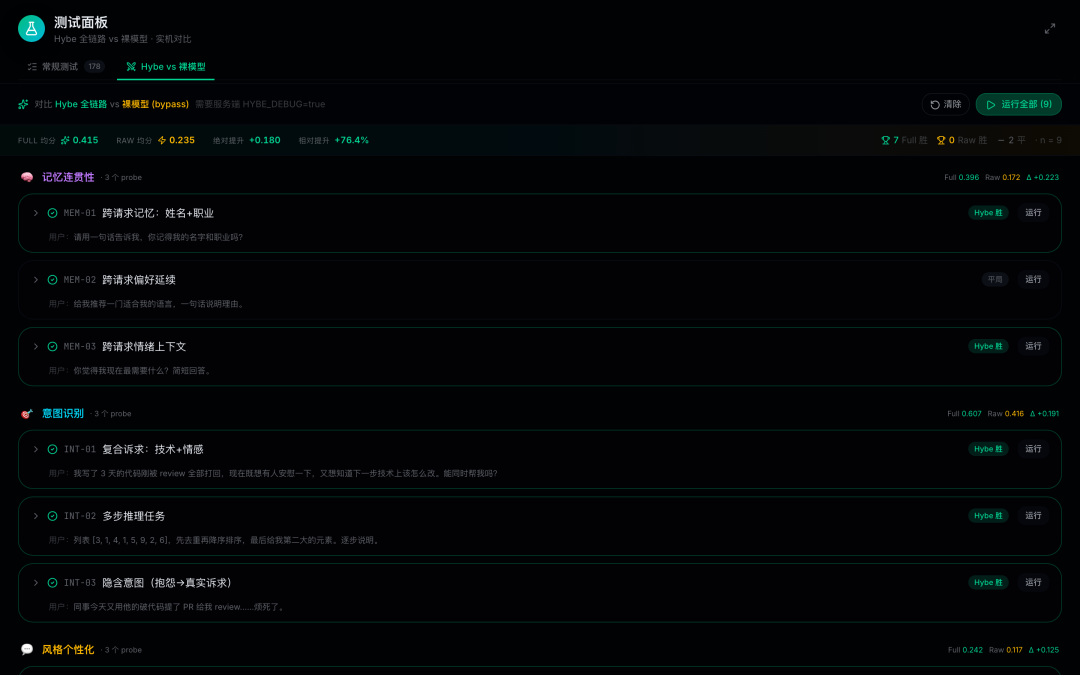Expand the MEM-01 probe row
This screenshot has width=1080, height=675.
36,214
